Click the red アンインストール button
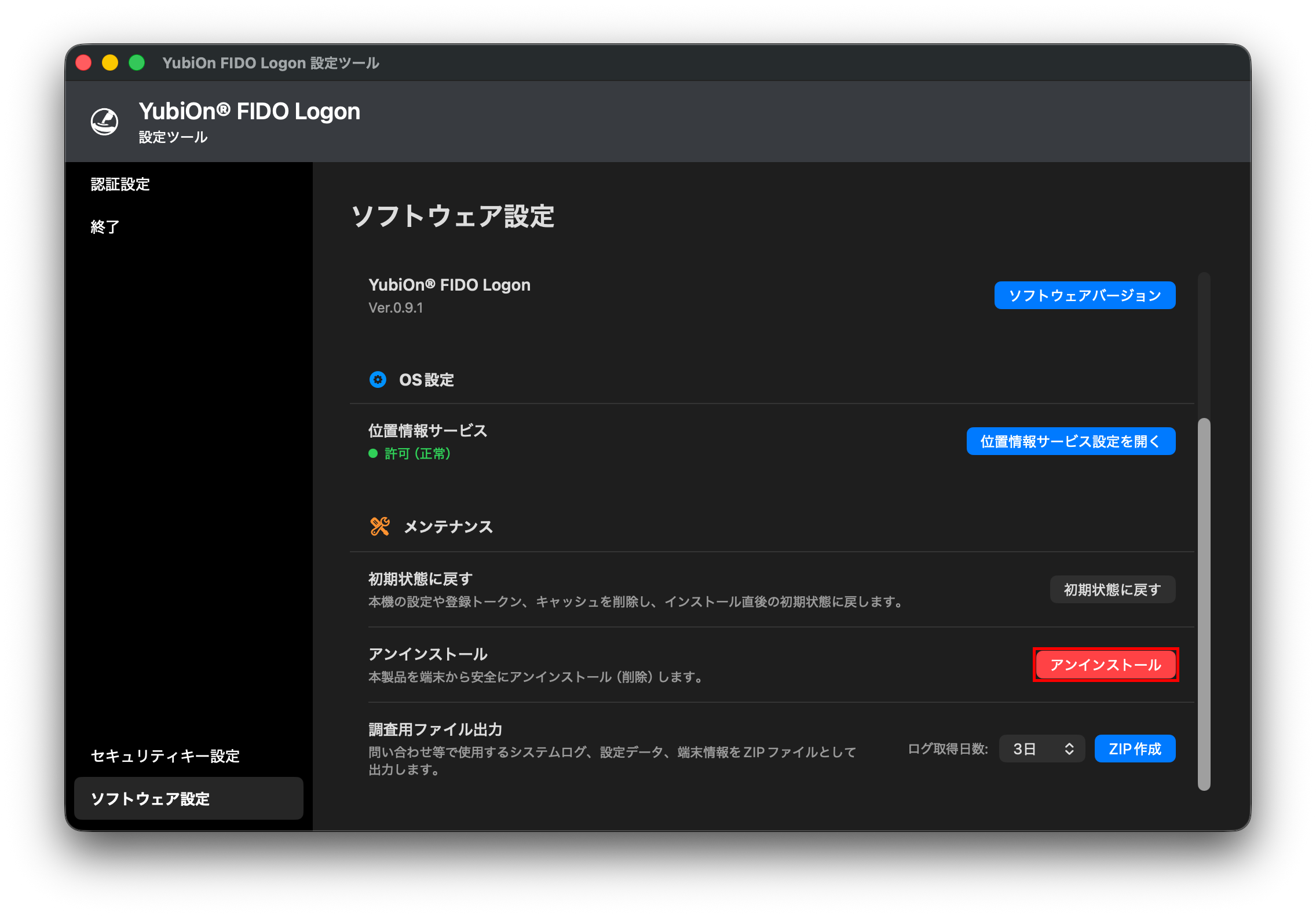1316x917 pixels. [x=1106, y=665]
